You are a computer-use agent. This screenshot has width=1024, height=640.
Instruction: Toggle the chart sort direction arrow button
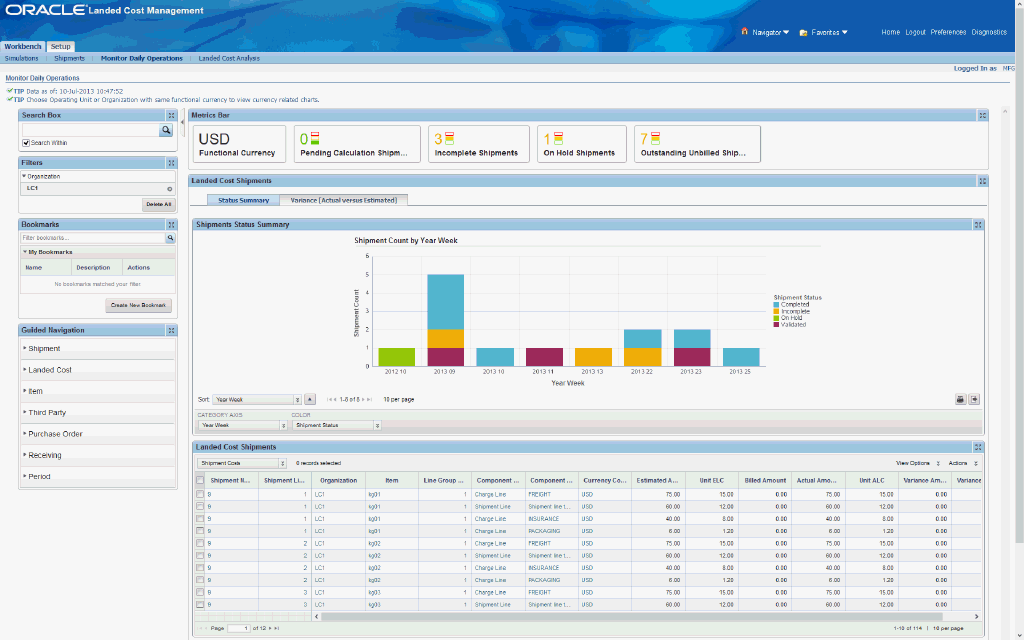(310, 399)
